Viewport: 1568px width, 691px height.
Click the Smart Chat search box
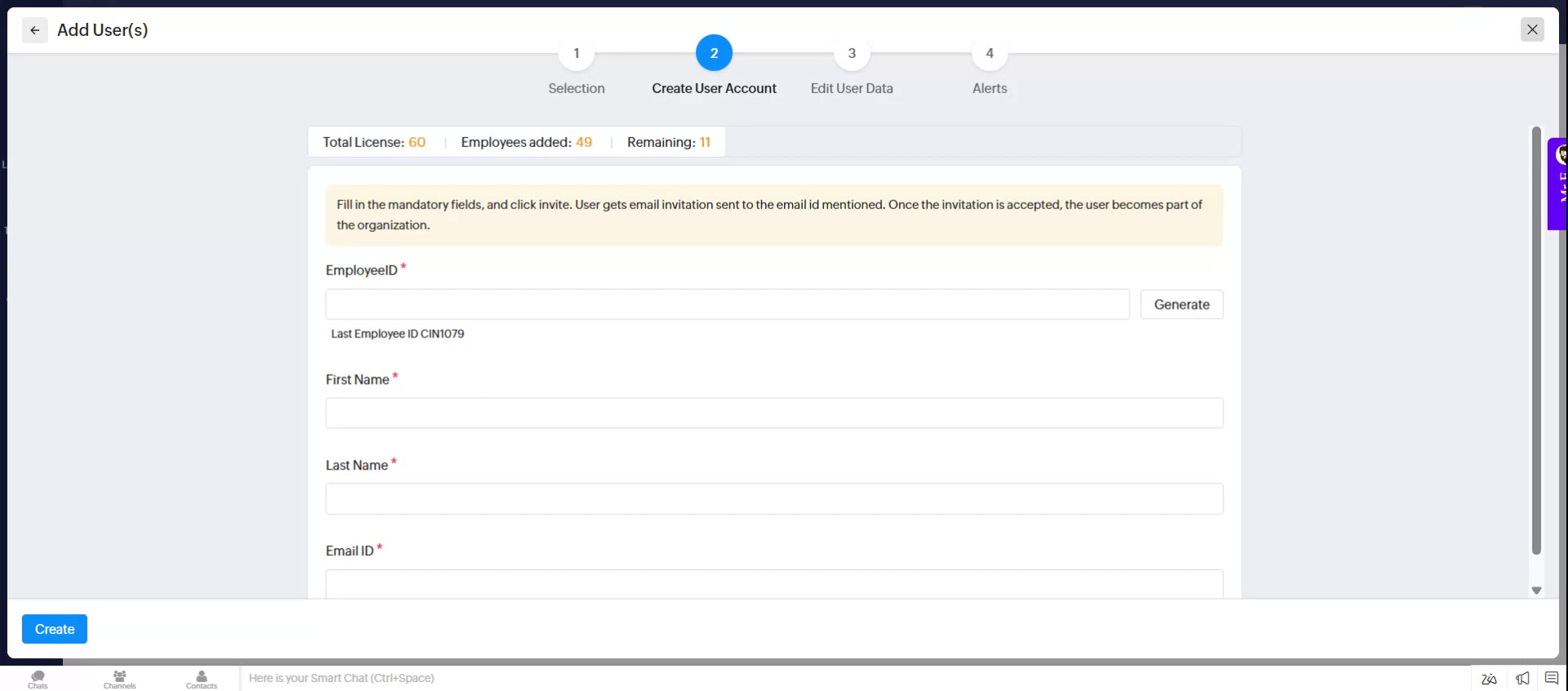(x=853, y=678)
